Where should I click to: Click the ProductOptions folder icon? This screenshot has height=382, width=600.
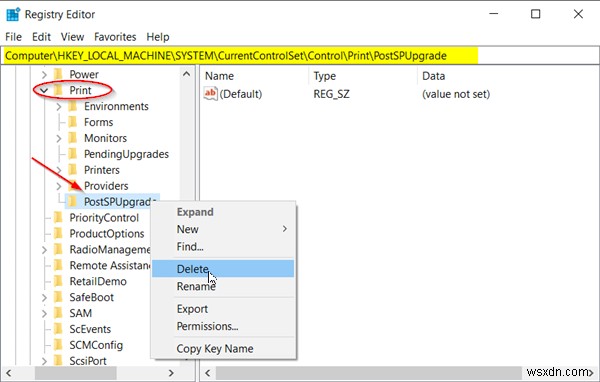[58, 233]
